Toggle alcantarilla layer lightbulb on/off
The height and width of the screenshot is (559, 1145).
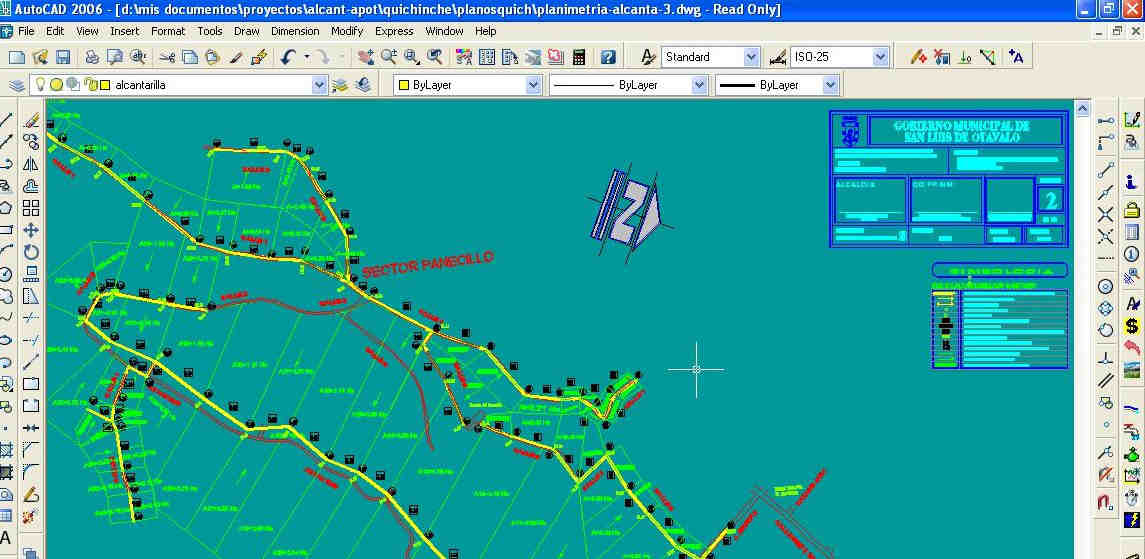pos(42,85)
